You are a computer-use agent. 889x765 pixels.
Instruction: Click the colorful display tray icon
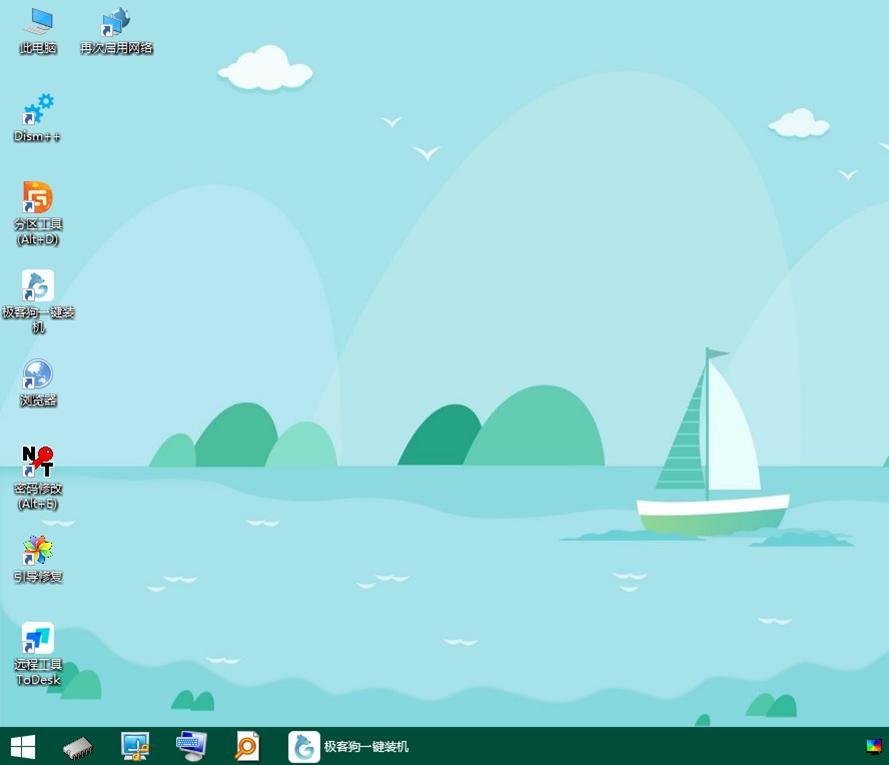click(874, 746)
